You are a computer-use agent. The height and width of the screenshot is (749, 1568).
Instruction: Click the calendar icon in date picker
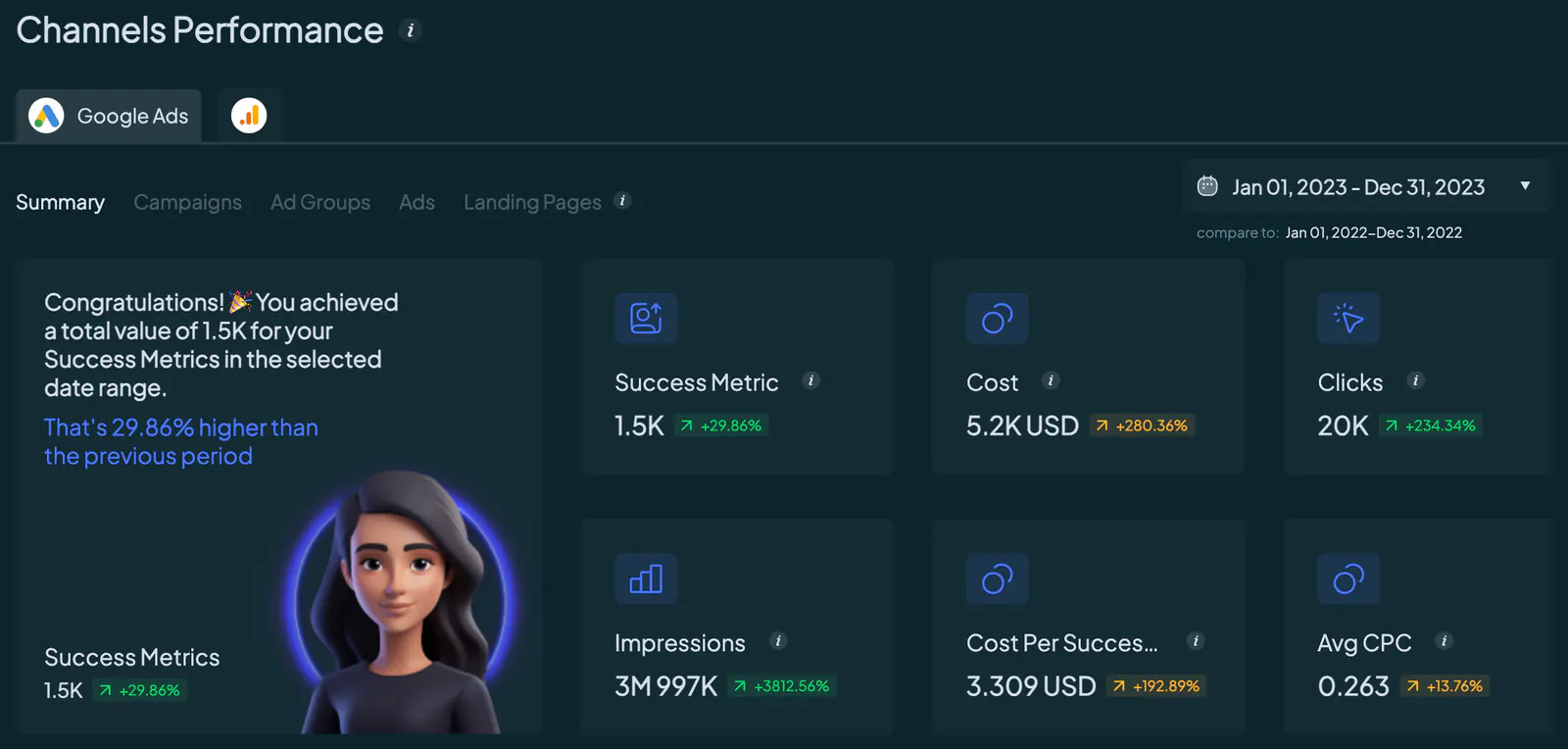[x=1207, y=185]
